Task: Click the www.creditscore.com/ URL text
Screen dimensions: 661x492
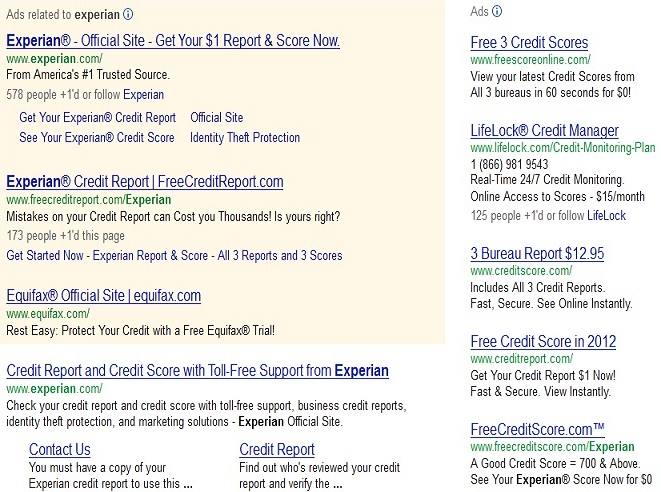Action: pyautogui.click(x=521, y=271)
